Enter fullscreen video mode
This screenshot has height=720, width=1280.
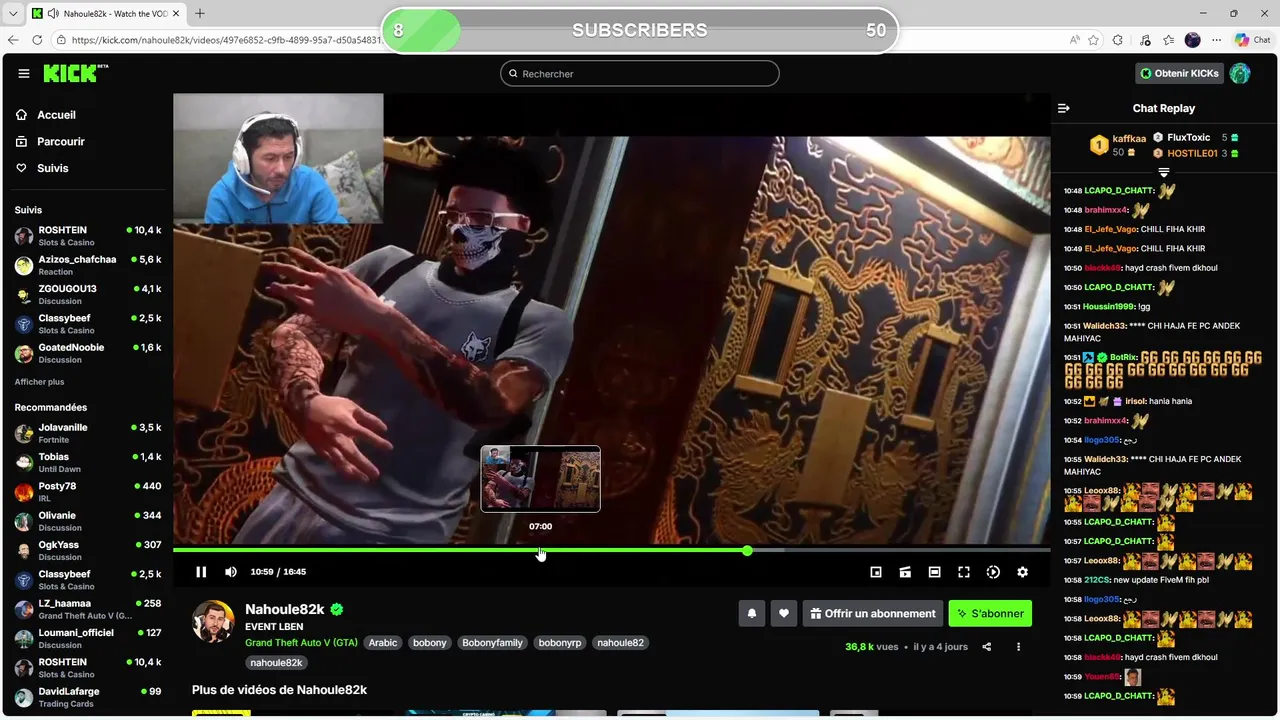[x=964, y=572]
